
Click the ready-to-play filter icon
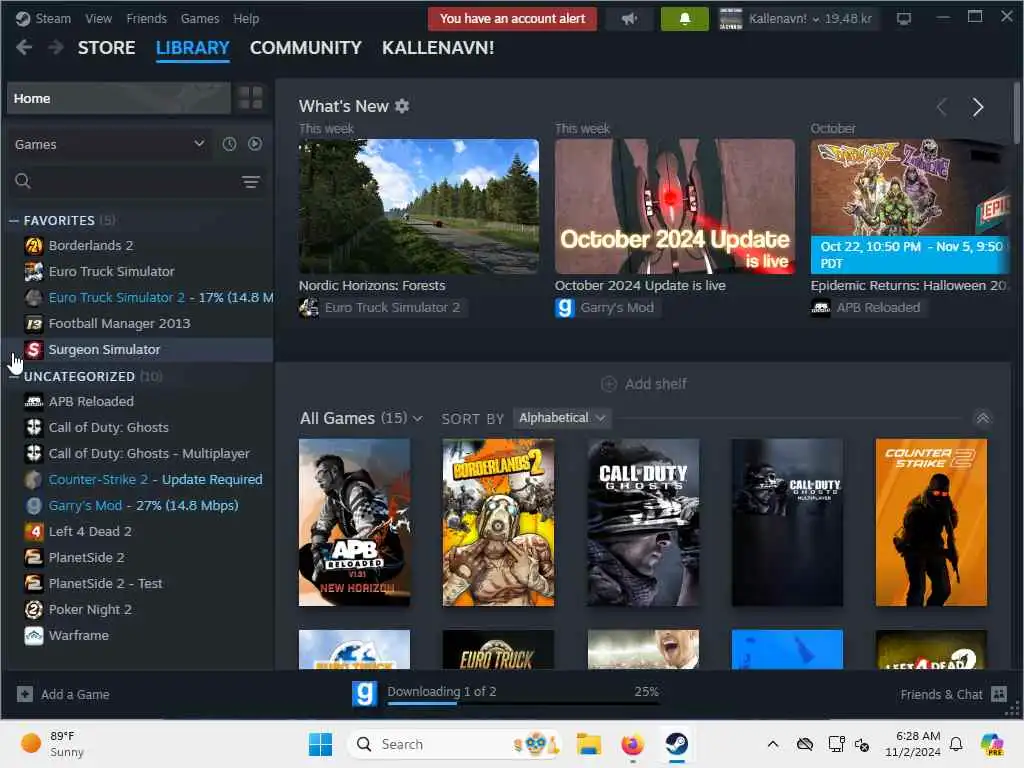click(x=255, y=144)
